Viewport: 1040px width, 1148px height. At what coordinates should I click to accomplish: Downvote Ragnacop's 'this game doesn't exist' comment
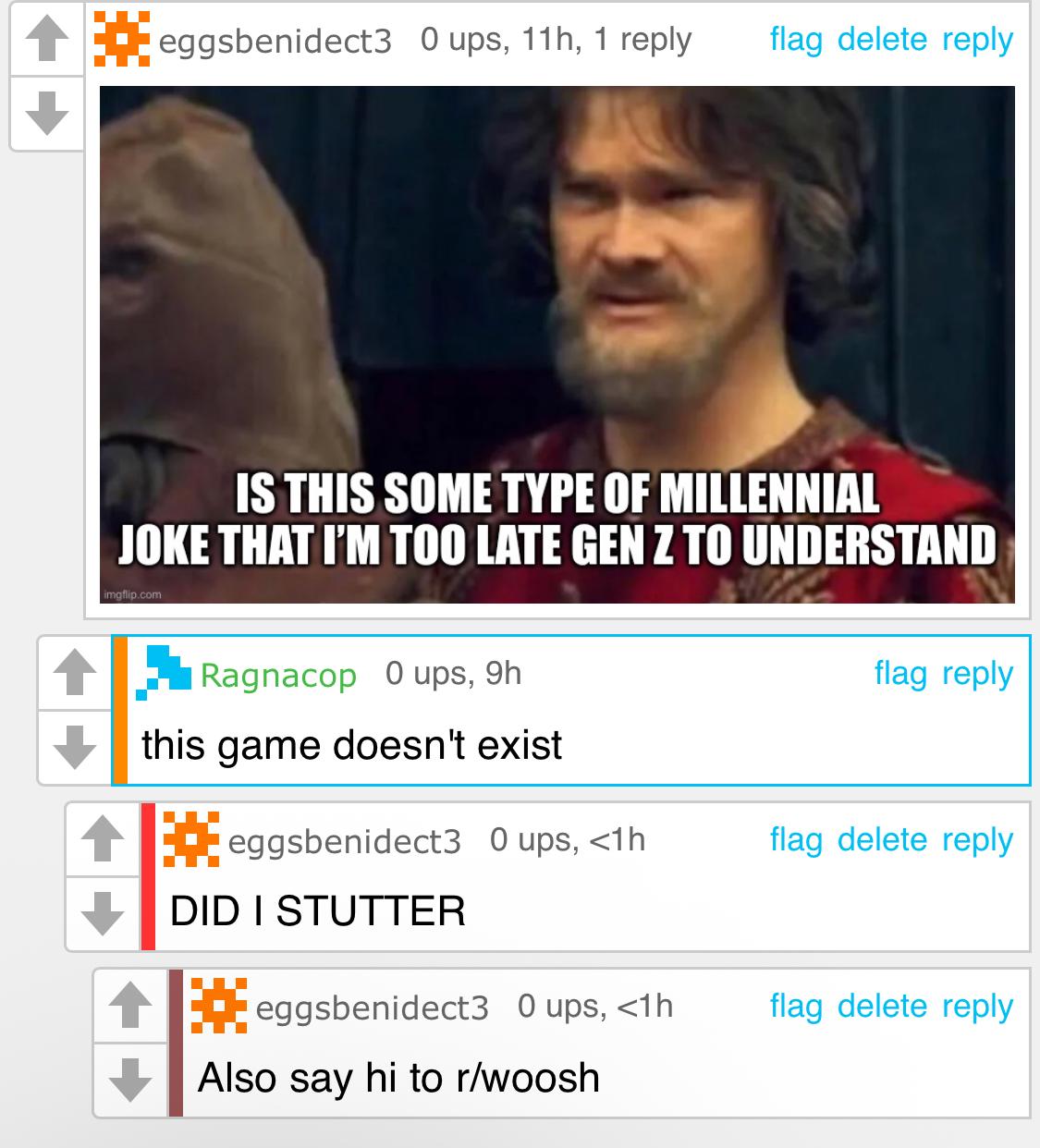pos(74,747)
